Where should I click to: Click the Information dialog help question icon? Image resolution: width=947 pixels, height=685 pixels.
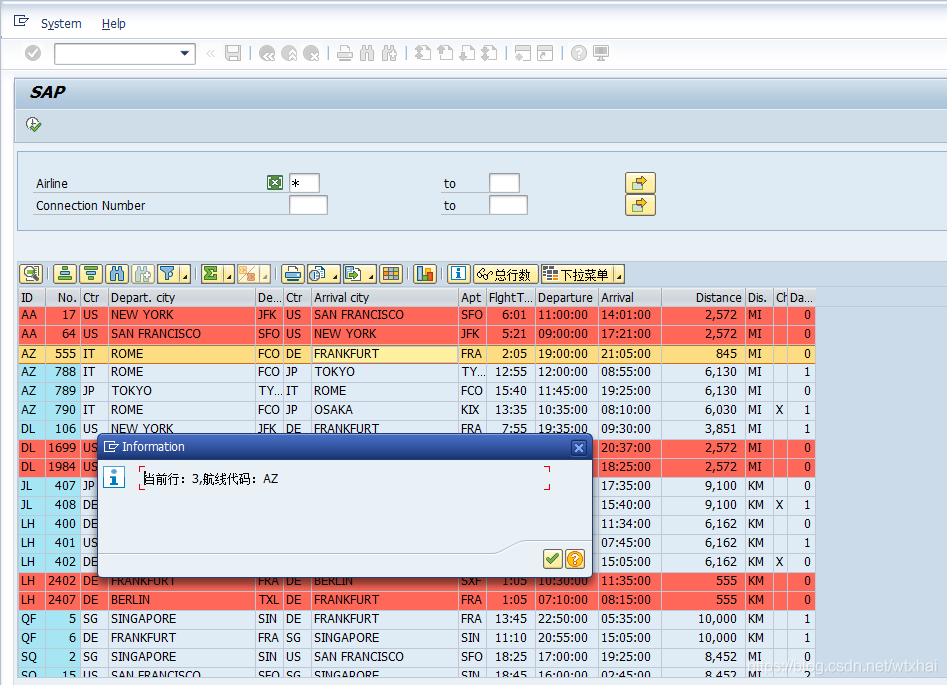(x=575, y=559)
